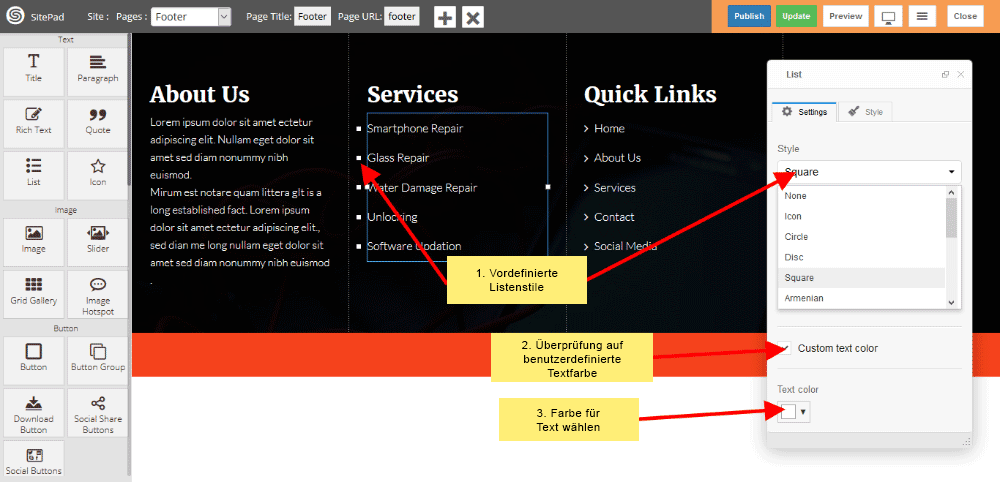Insert the Icon widget
The image size is (1000, 482).
tap(98, 175)
